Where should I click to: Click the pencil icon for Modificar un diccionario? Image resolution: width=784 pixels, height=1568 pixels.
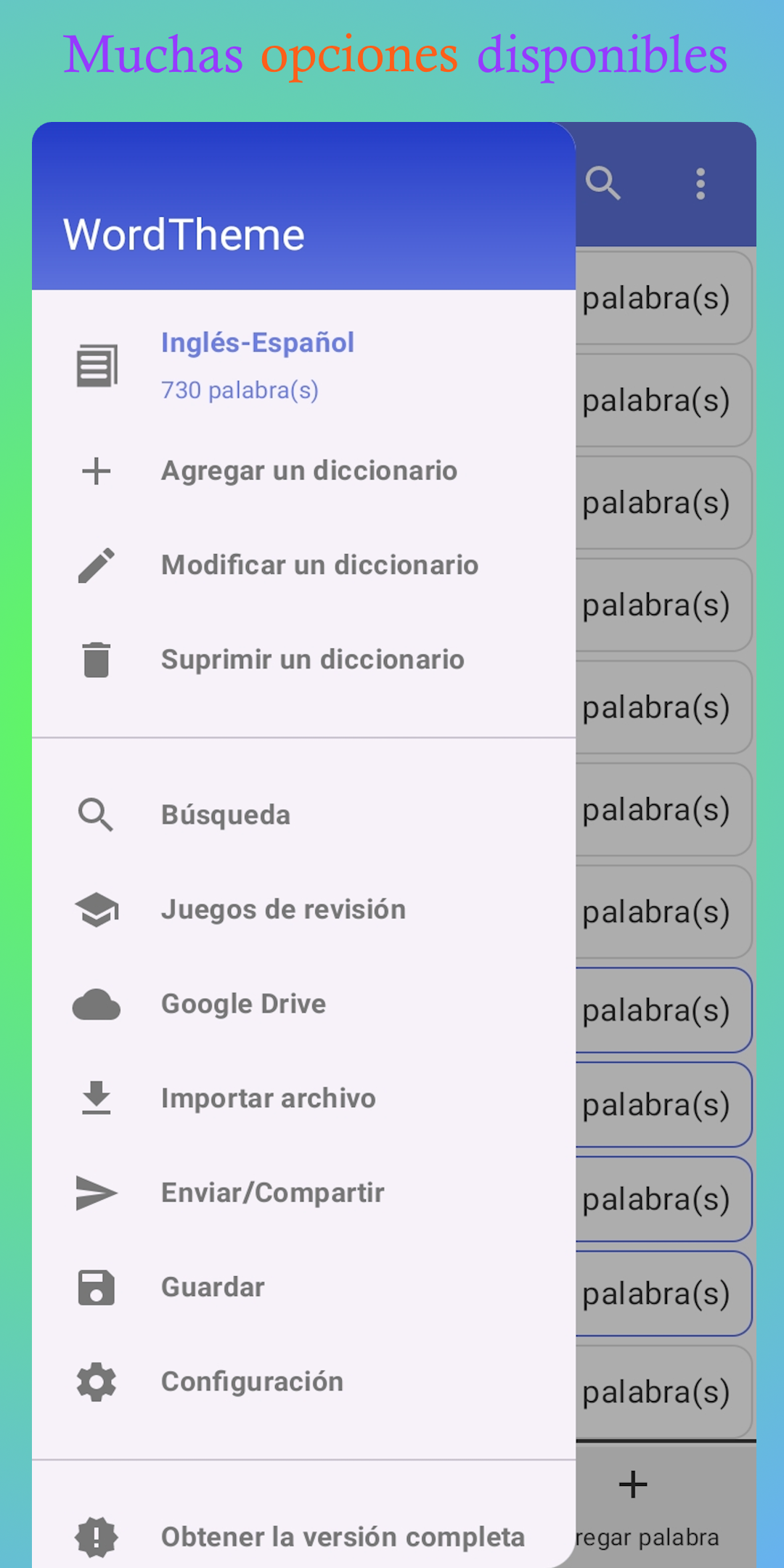click(x=97, y=565)
